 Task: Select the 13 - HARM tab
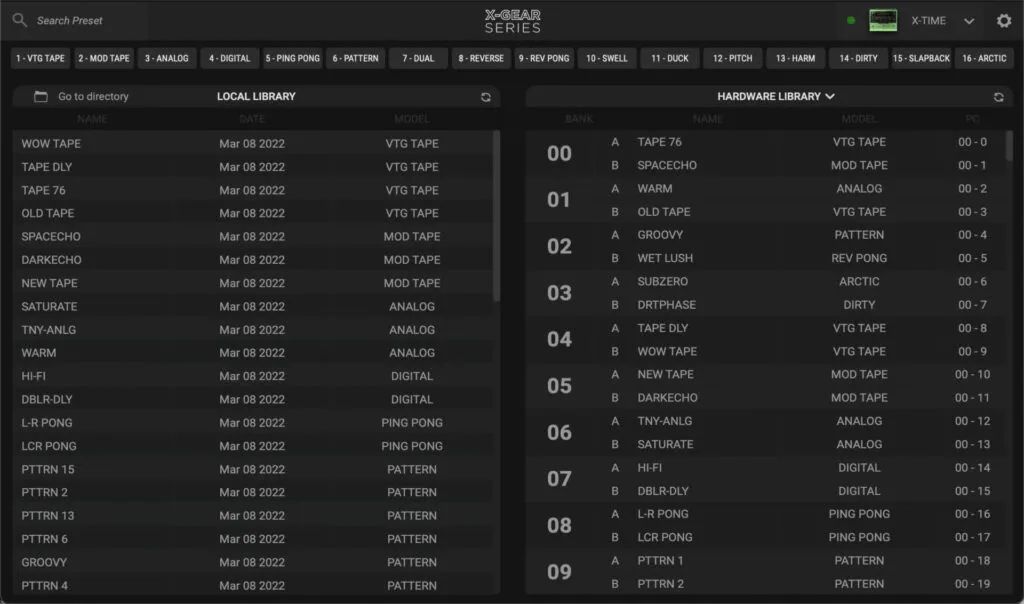(x=795, y=59)
